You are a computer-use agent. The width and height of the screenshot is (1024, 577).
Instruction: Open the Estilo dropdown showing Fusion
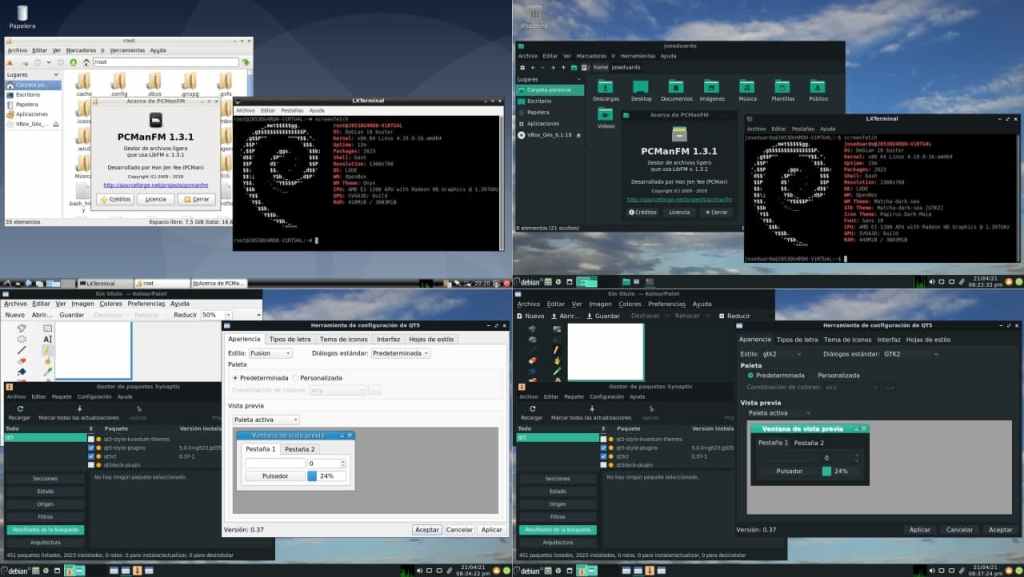coord(272,353)
